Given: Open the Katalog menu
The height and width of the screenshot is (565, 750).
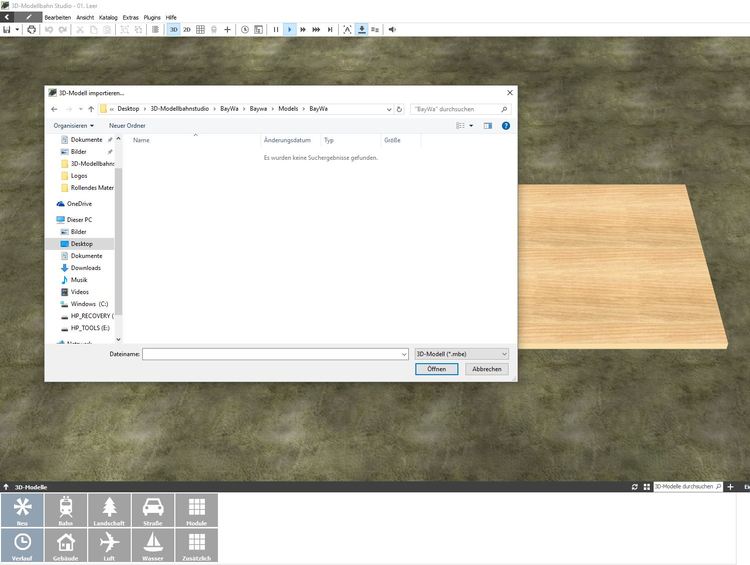Looking at the screenshot, I should tap(108, 17).
